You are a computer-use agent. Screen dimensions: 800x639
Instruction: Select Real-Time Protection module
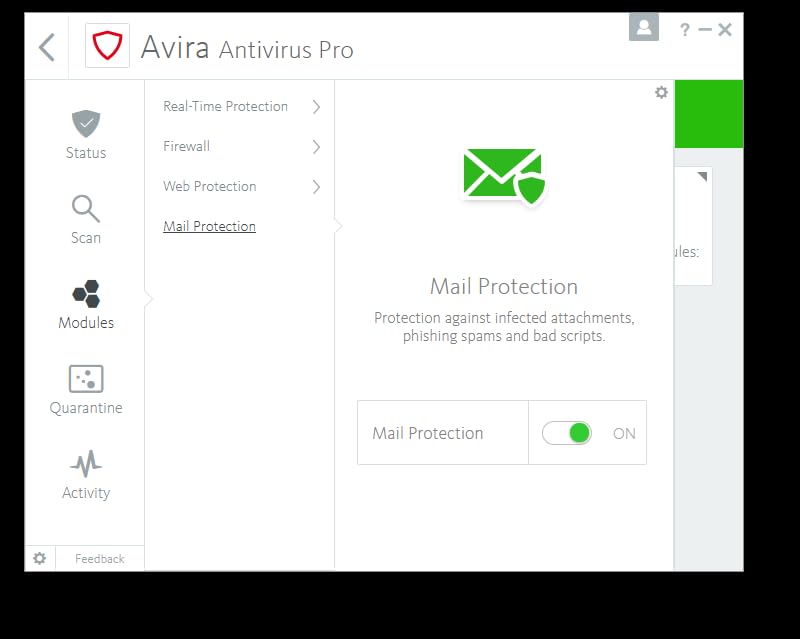point(226,106)
